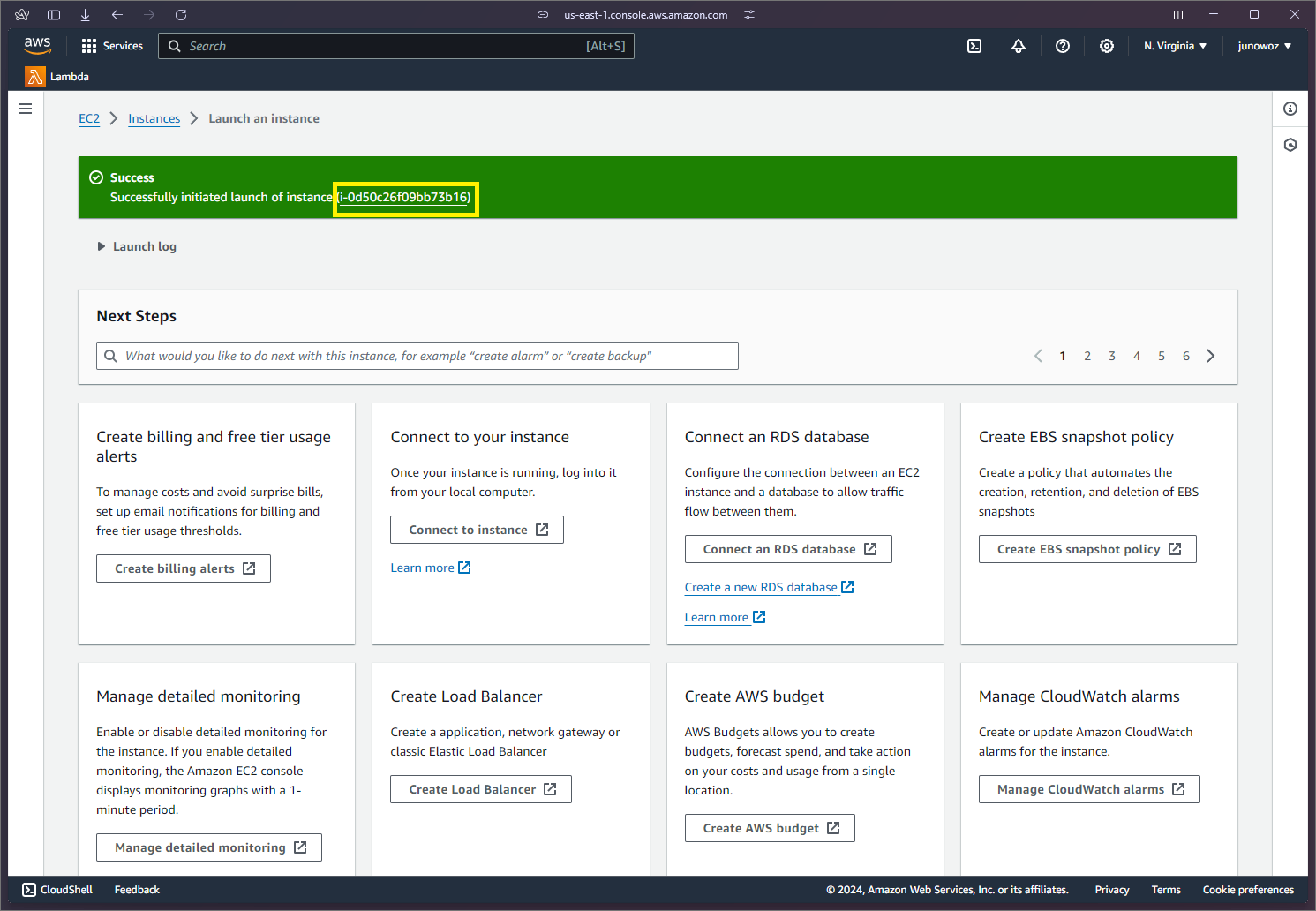This screenshot has height=911, width=1316.
Task: Open the N. Virginia region dropdown
Action: pyautogui.click(x=1175, y=46)
